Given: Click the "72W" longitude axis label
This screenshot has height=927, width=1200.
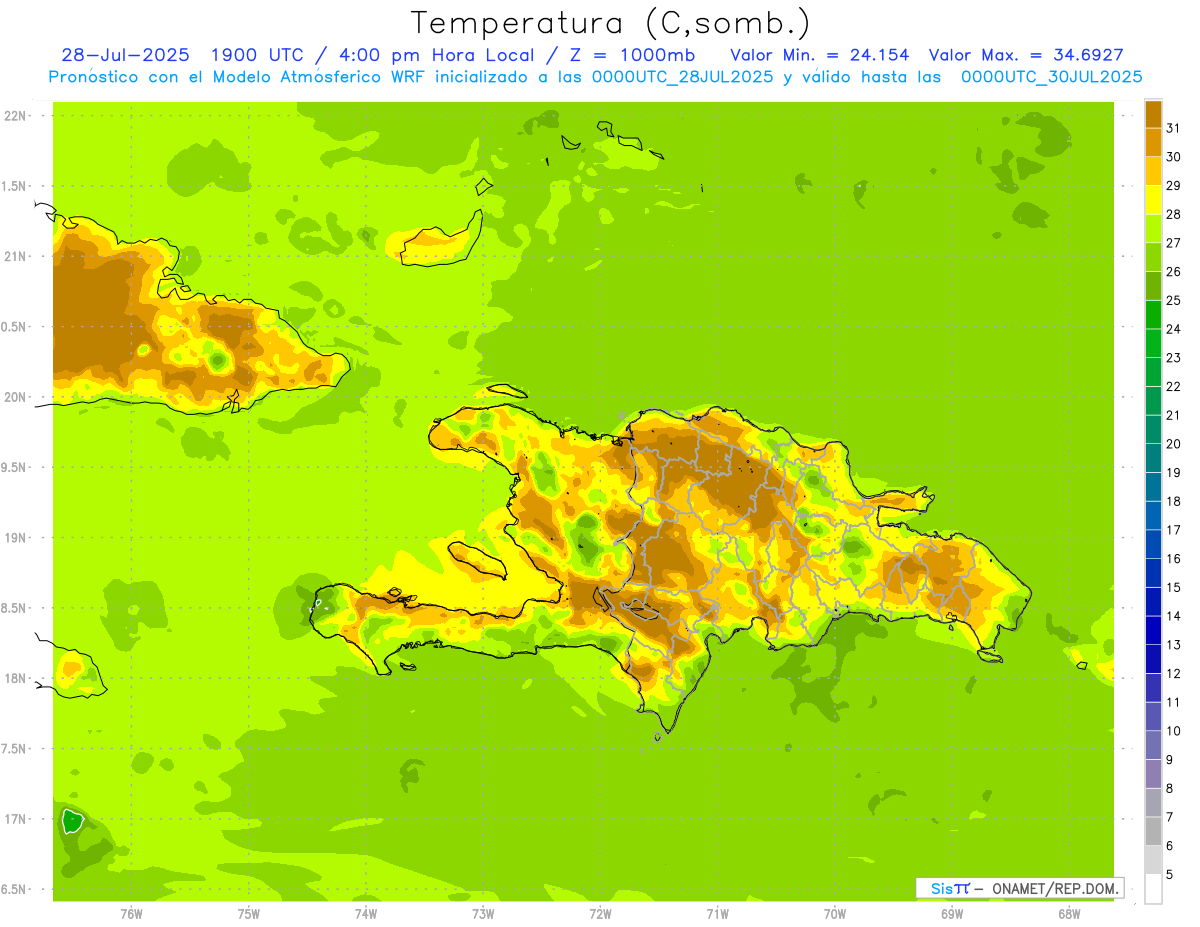Looking at the screenshot, I should [x=600, y=913].
